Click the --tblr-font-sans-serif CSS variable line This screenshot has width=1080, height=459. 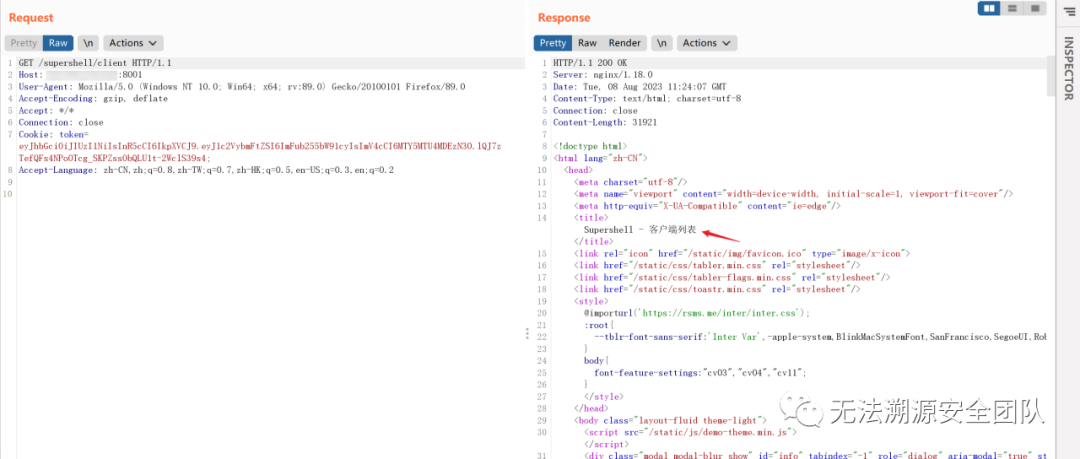[820, 337]
